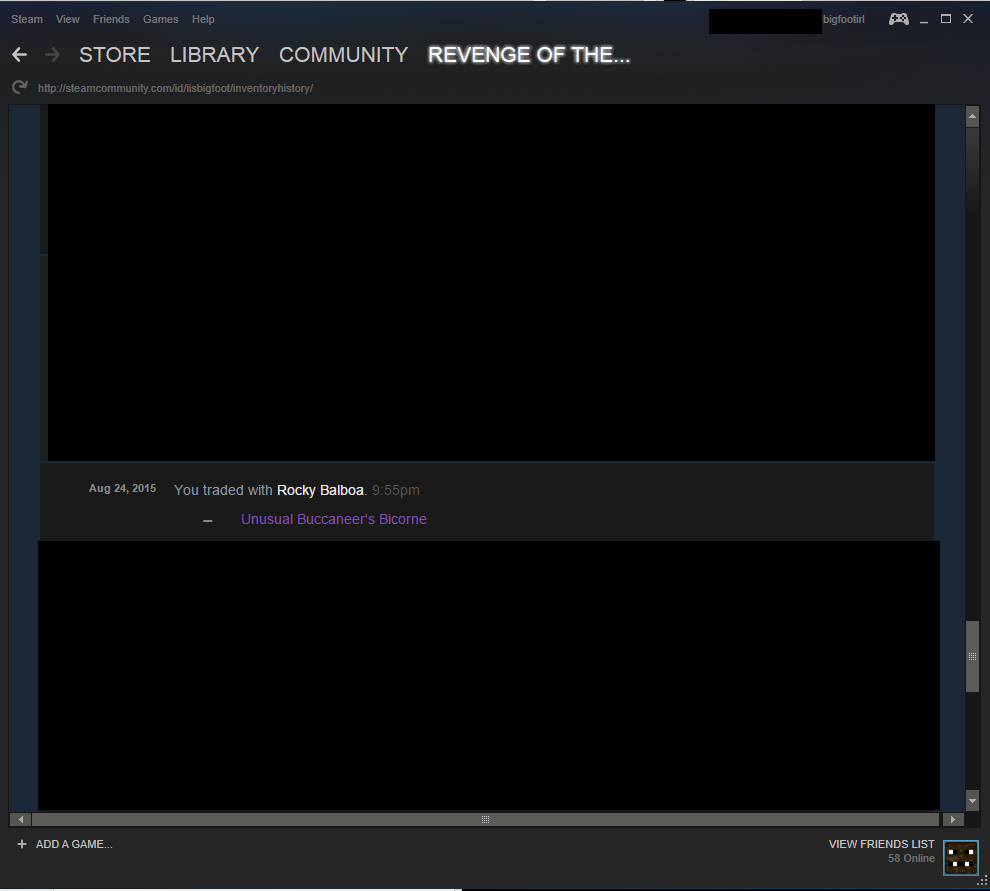Open Big Picture mode controller icon

[899, 19]
